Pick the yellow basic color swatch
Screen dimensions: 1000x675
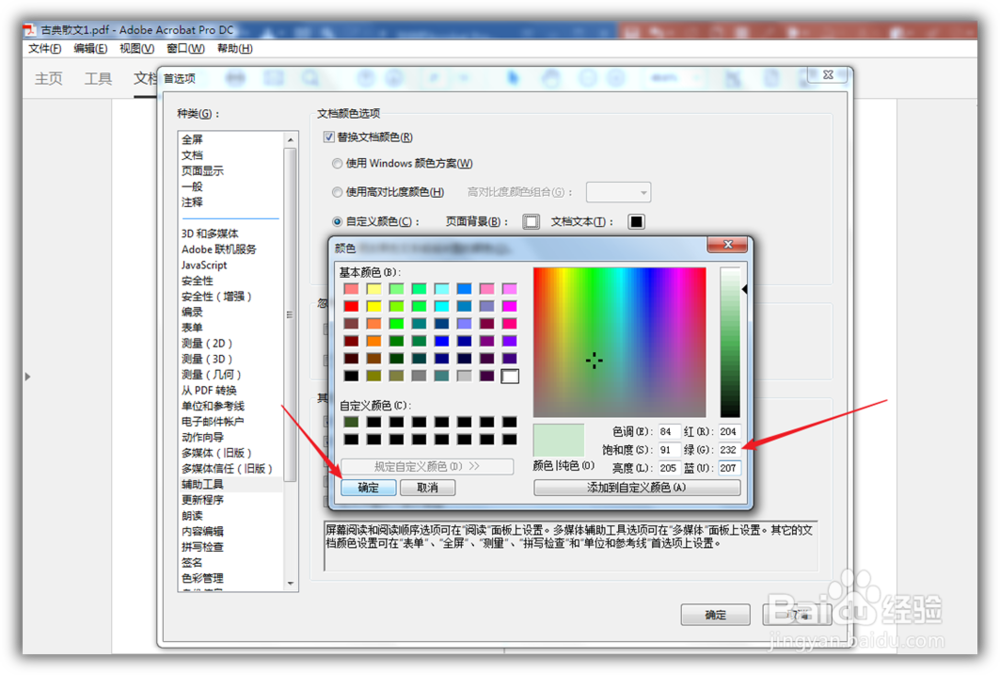(x=374, y=306)
